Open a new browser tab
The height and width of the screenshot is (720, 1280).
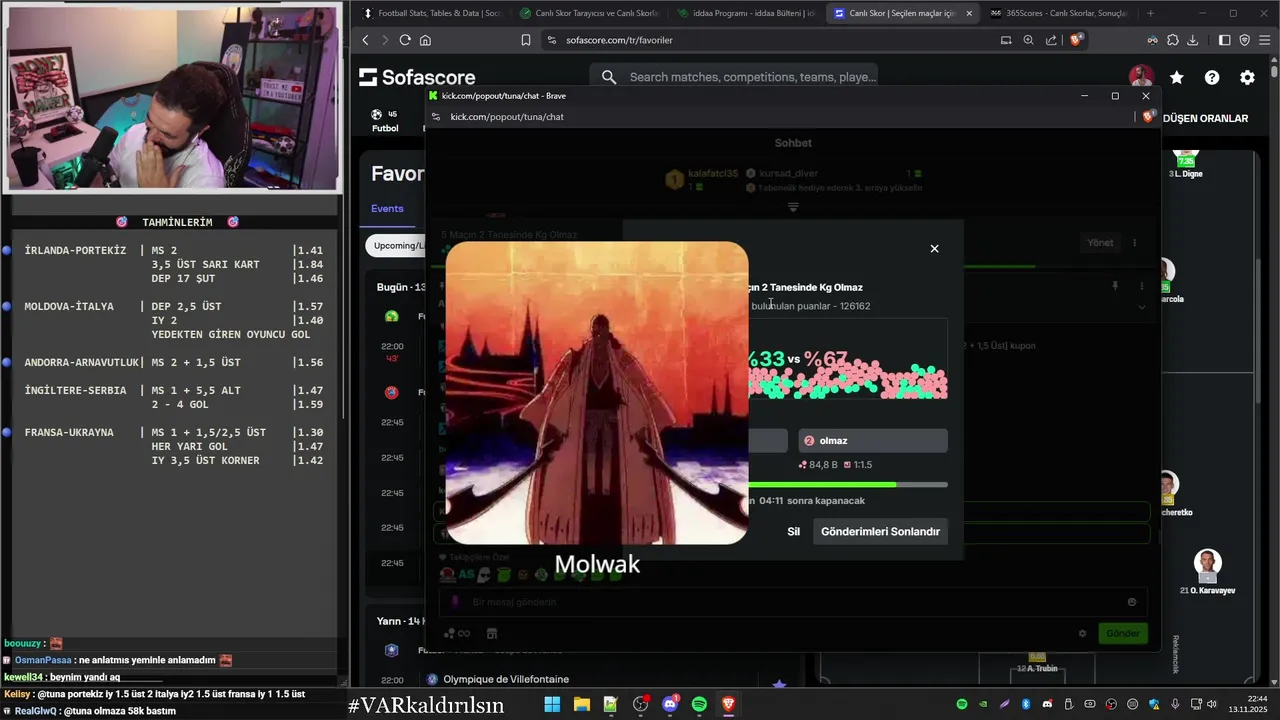coord(1150,13)
